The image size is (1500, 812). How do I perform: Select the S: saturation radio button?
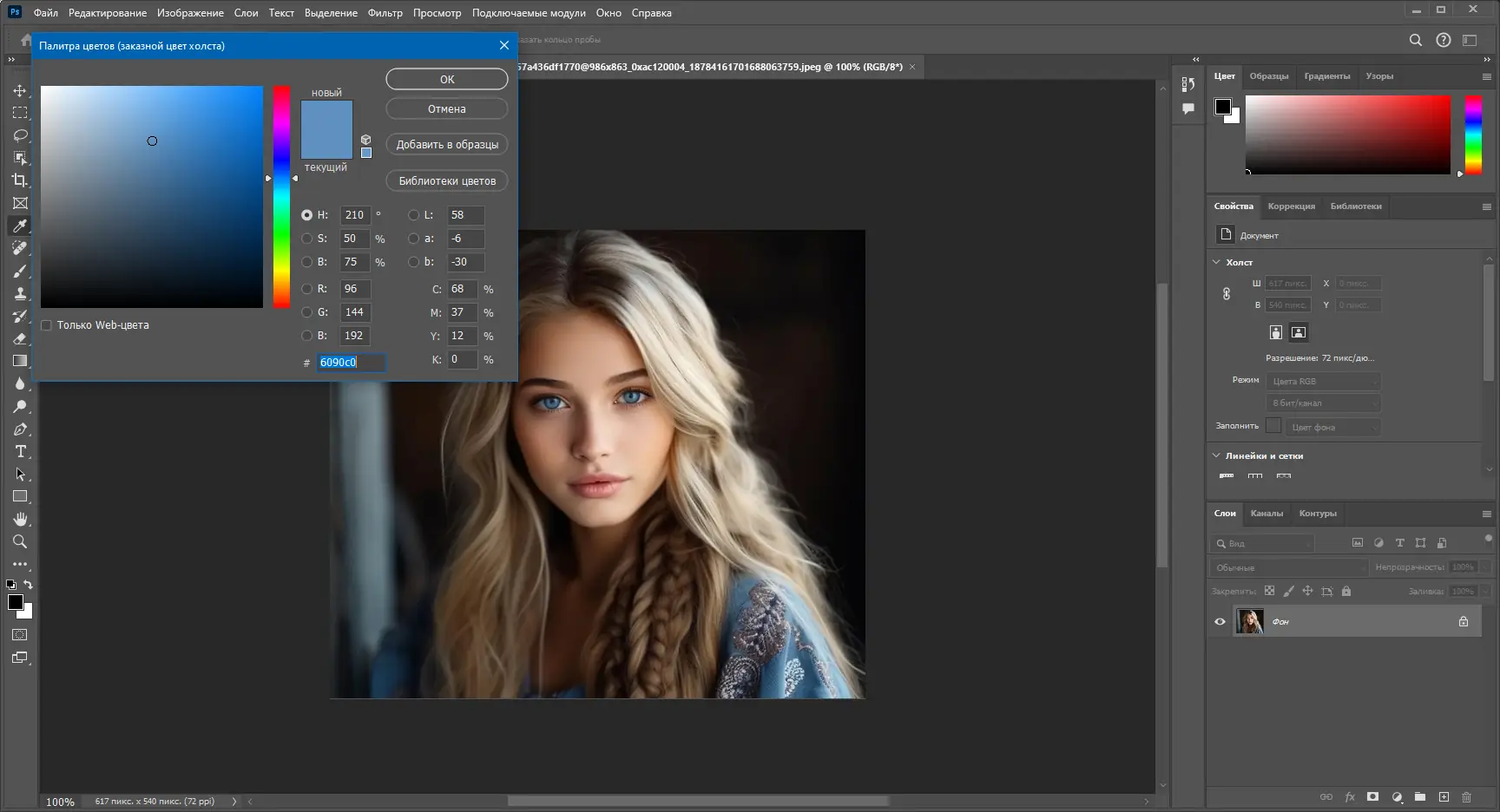(306, 239)
